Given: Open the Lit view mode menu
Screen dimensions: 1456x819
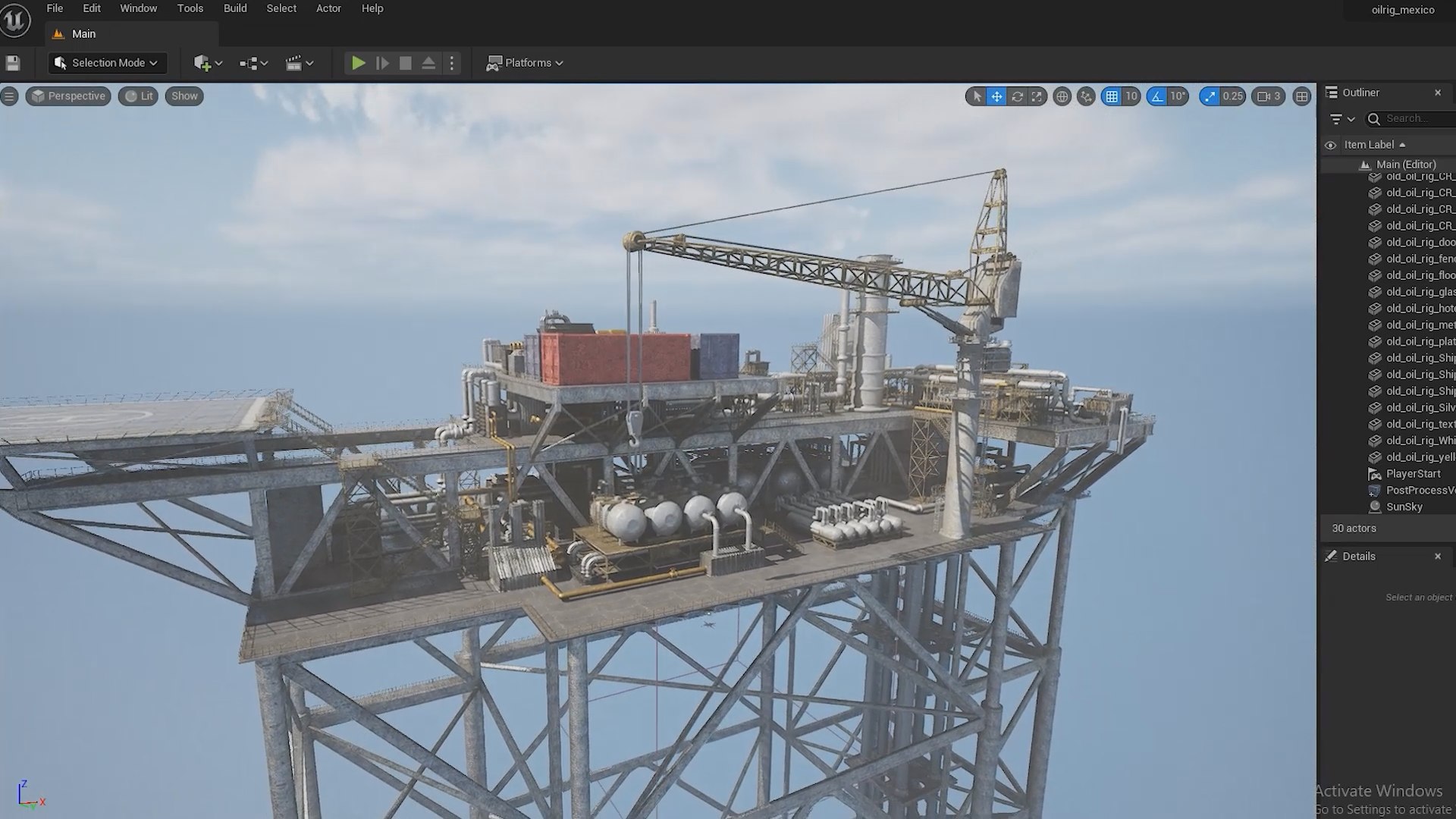Looking at the screenshot, I should click(138, 96).
